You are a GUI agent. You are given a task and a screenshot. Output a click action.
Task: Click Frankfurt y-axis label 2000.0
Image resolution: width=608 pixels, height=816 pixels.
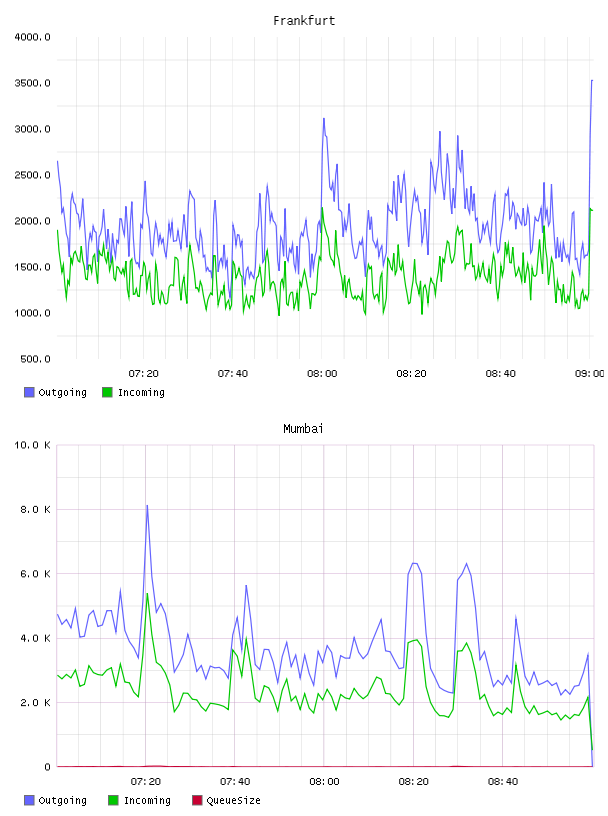pos(33,221)
